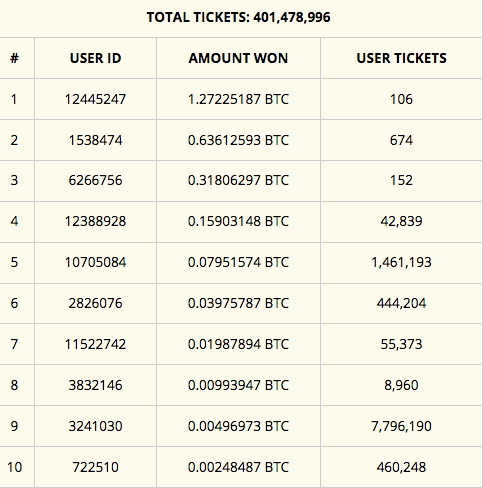
Task: Select the USER ID column header
Action: 95,58
